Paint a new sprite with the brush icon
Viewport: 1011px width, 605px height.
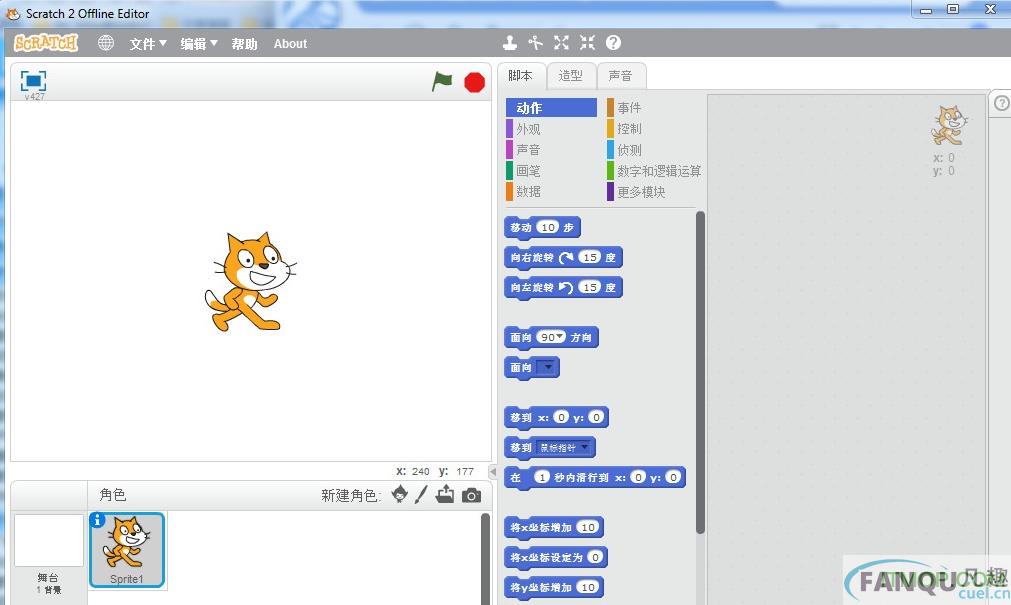click(421, 495)
